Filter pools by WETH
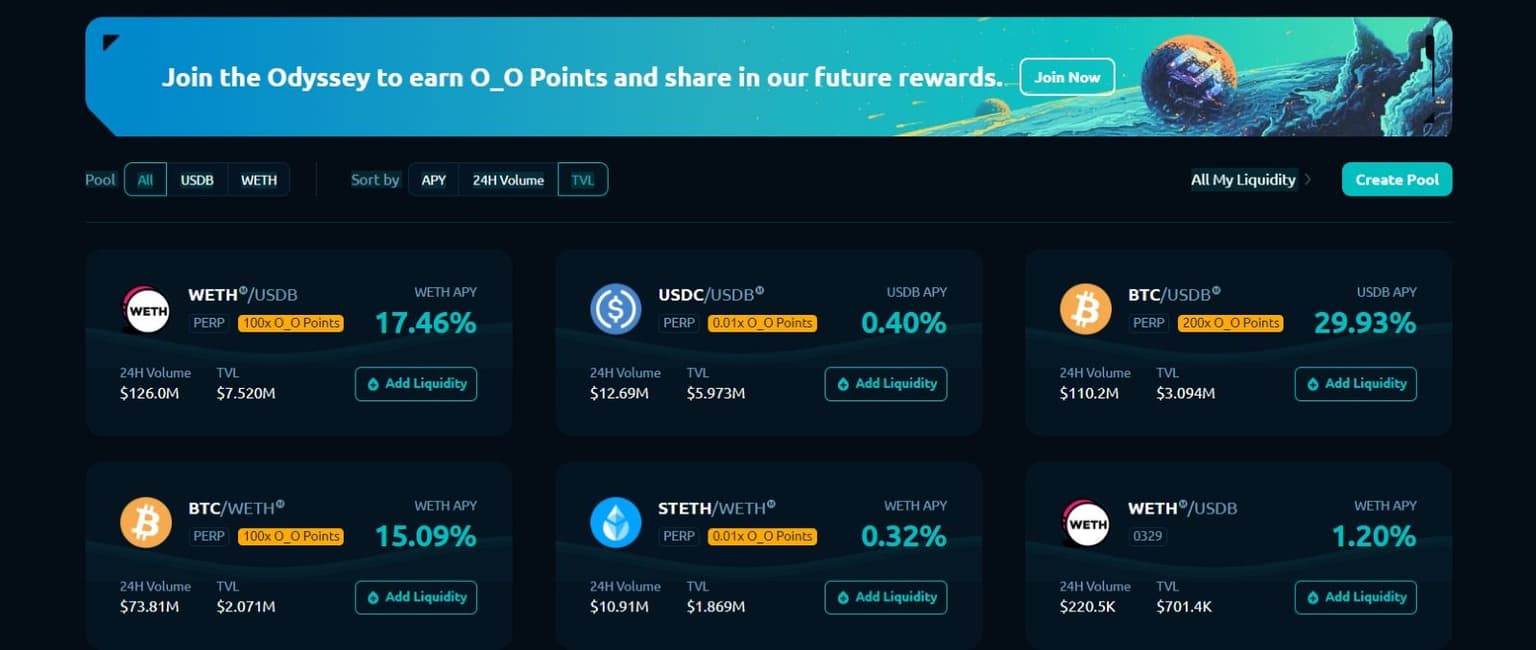The width and height of the screenshot is (1536, 650). tap(259, 180)
